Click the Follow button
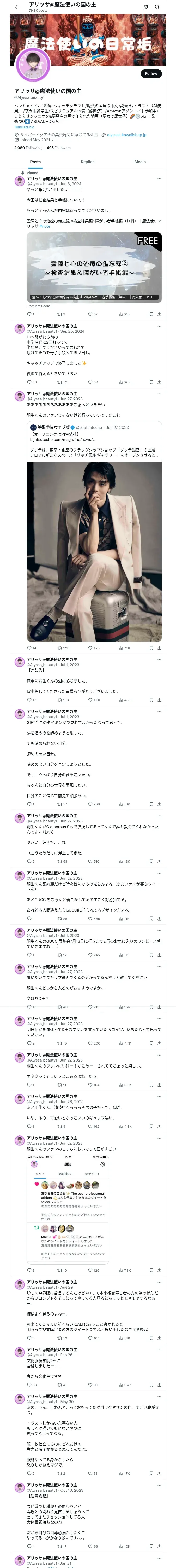176x1568 pixels. (x=150, y=74)
